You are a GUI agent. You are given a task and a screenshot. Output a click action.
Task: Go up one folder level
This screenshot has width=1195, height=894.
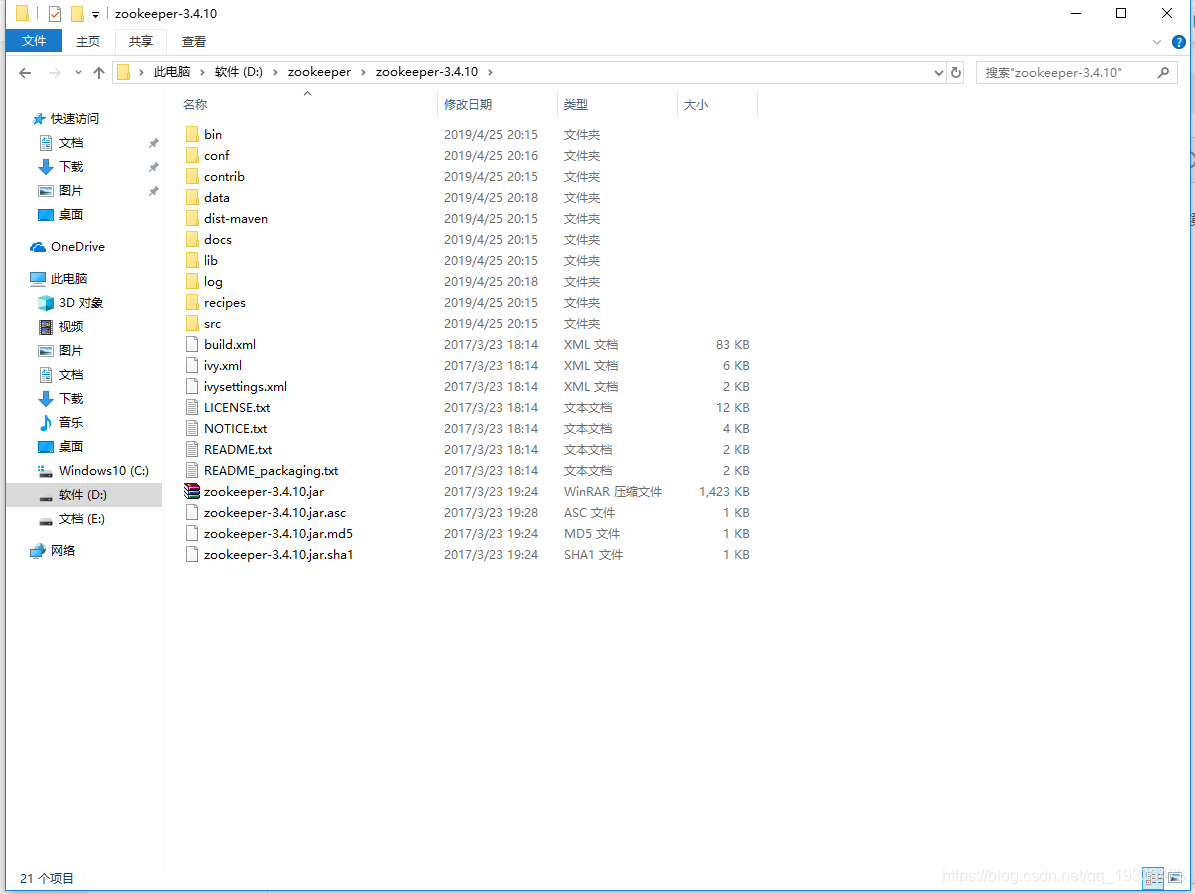98,72
